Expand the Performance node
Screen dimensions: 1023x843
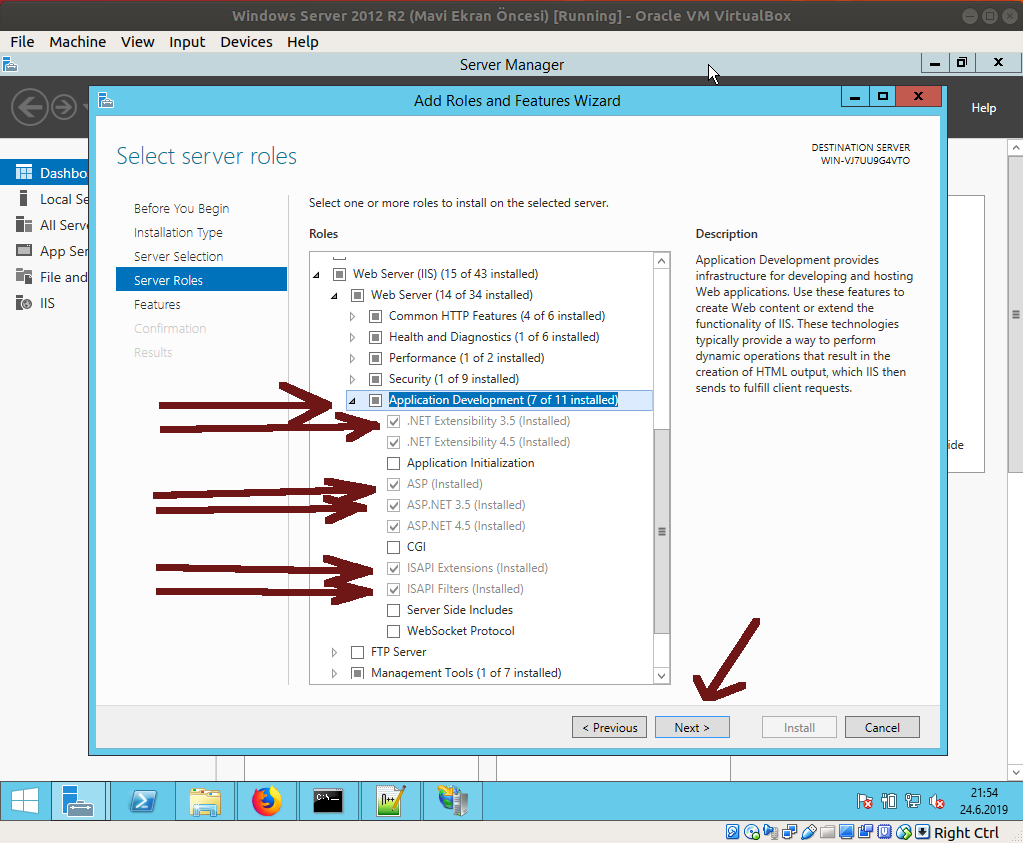pos(352,358)
